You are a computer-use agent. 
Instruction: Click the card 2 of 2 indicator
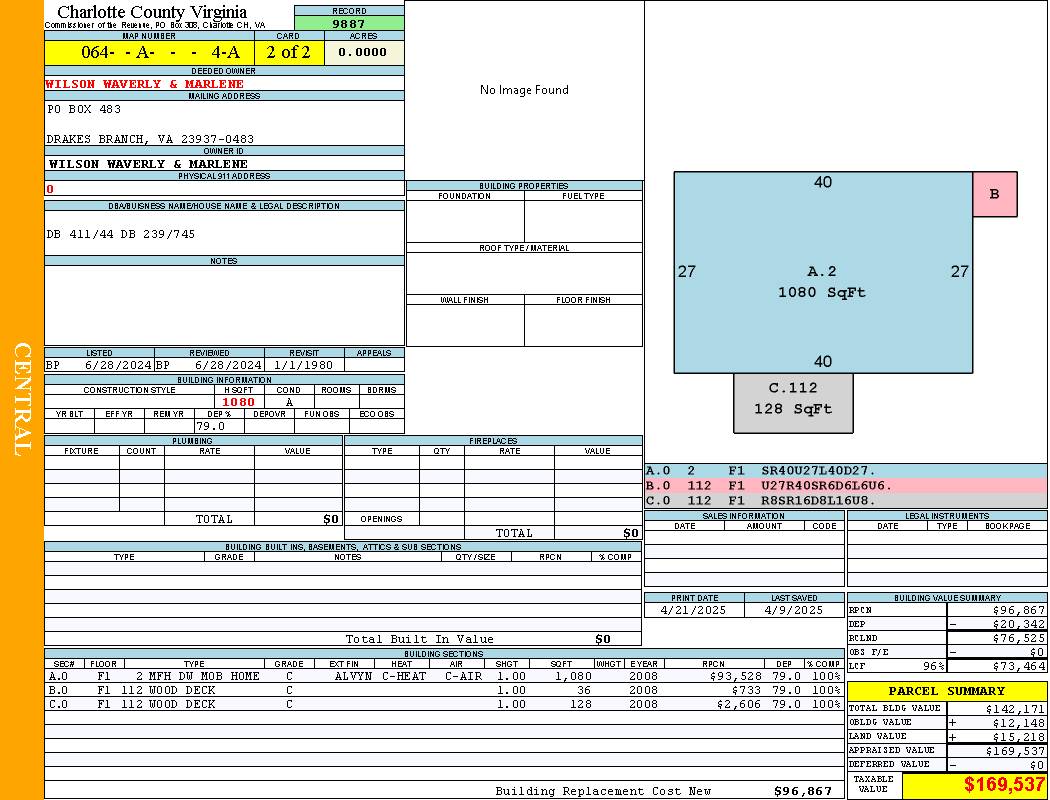pyautogui.click(x=289, y=53)
